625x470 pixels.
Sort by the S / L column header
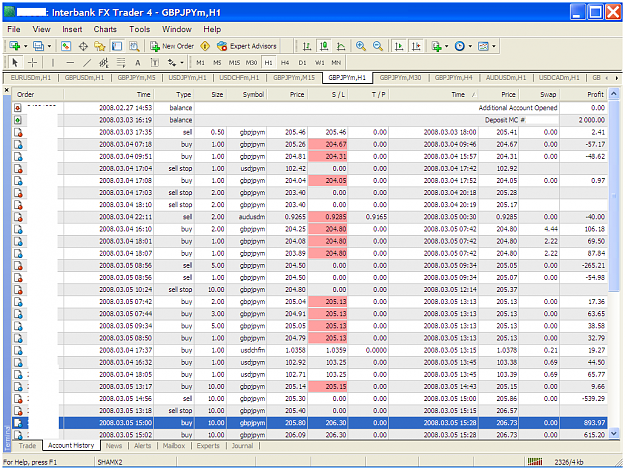[328, 94]
